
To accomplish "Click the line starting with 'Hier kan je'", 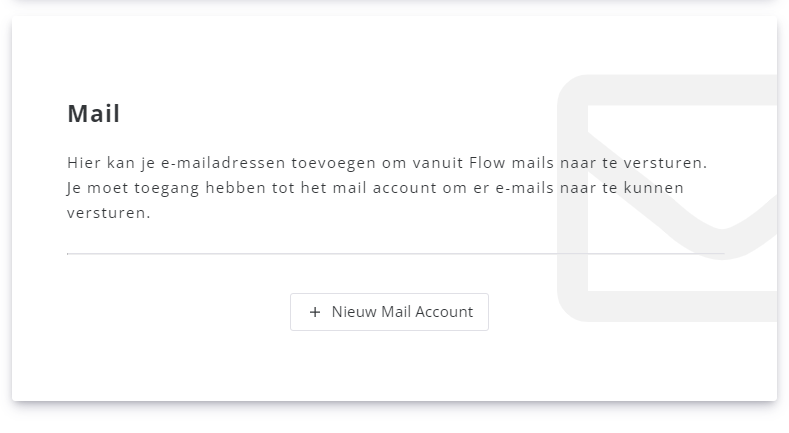I will click(x=387, y=162).
